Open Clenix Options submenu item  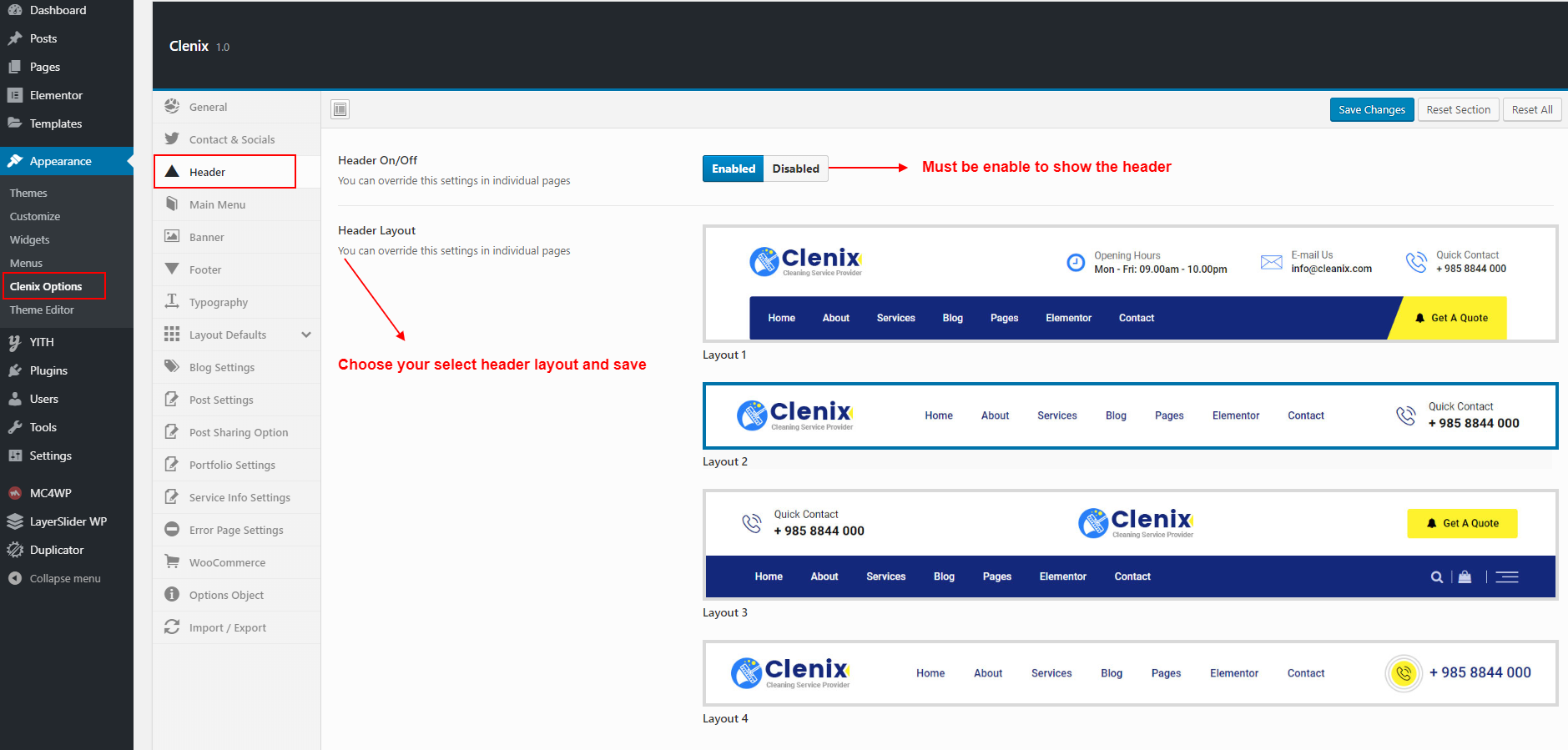[46, 286]
